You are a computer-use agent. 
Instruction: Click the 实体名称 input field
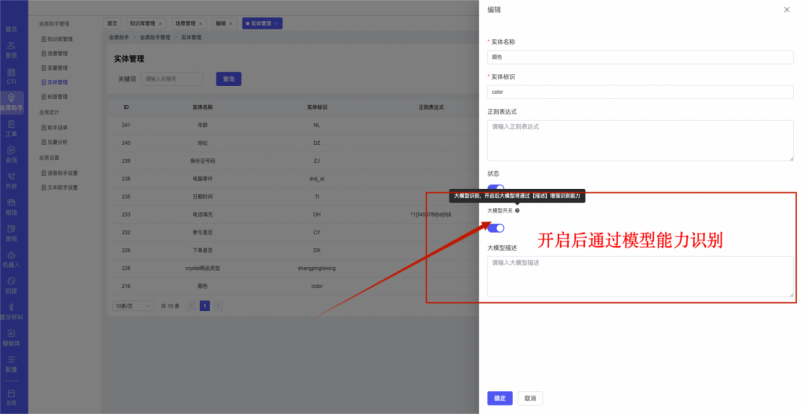click(640, 58)
